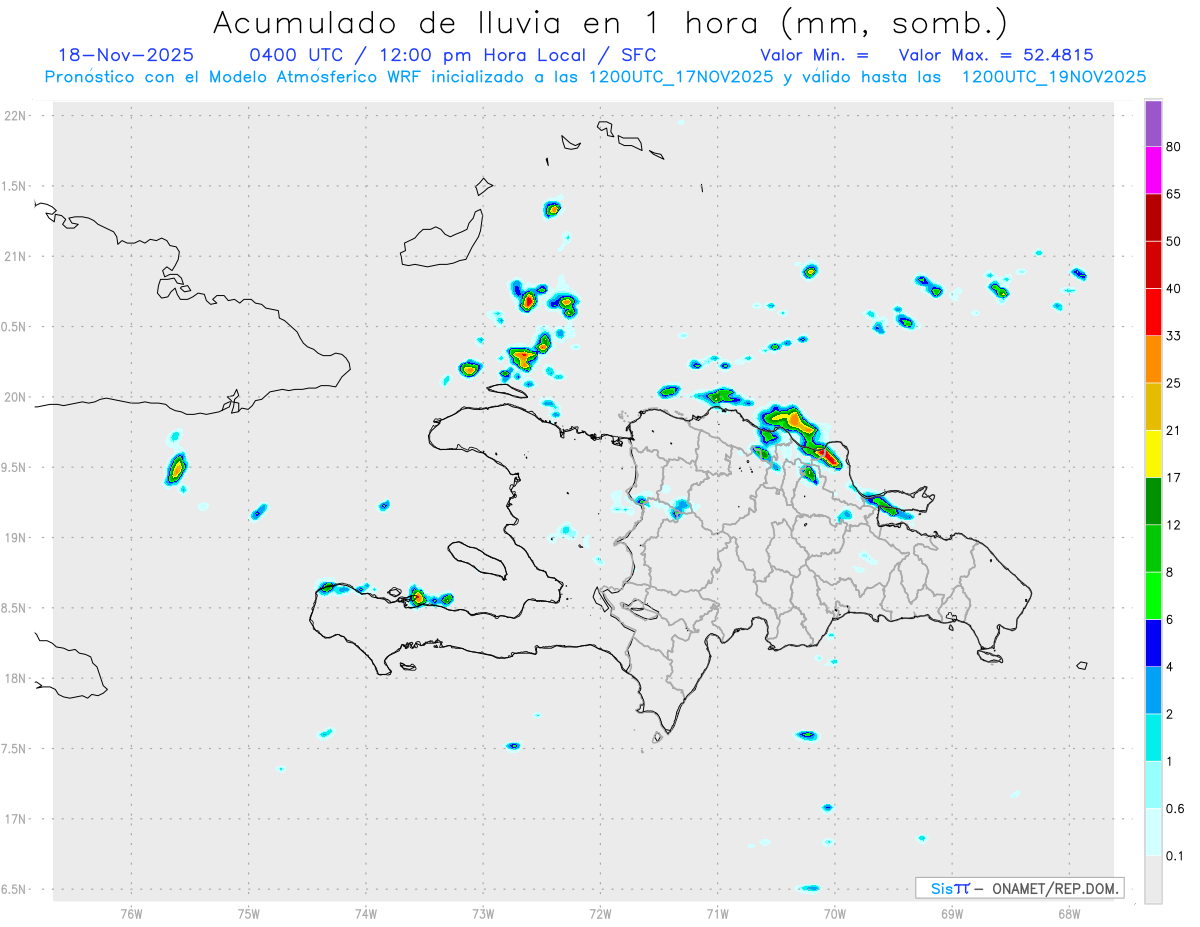
Task: Click the map title 'Acumulado de lluvia en 1 hora'
Action: click(x=490, y=22)
